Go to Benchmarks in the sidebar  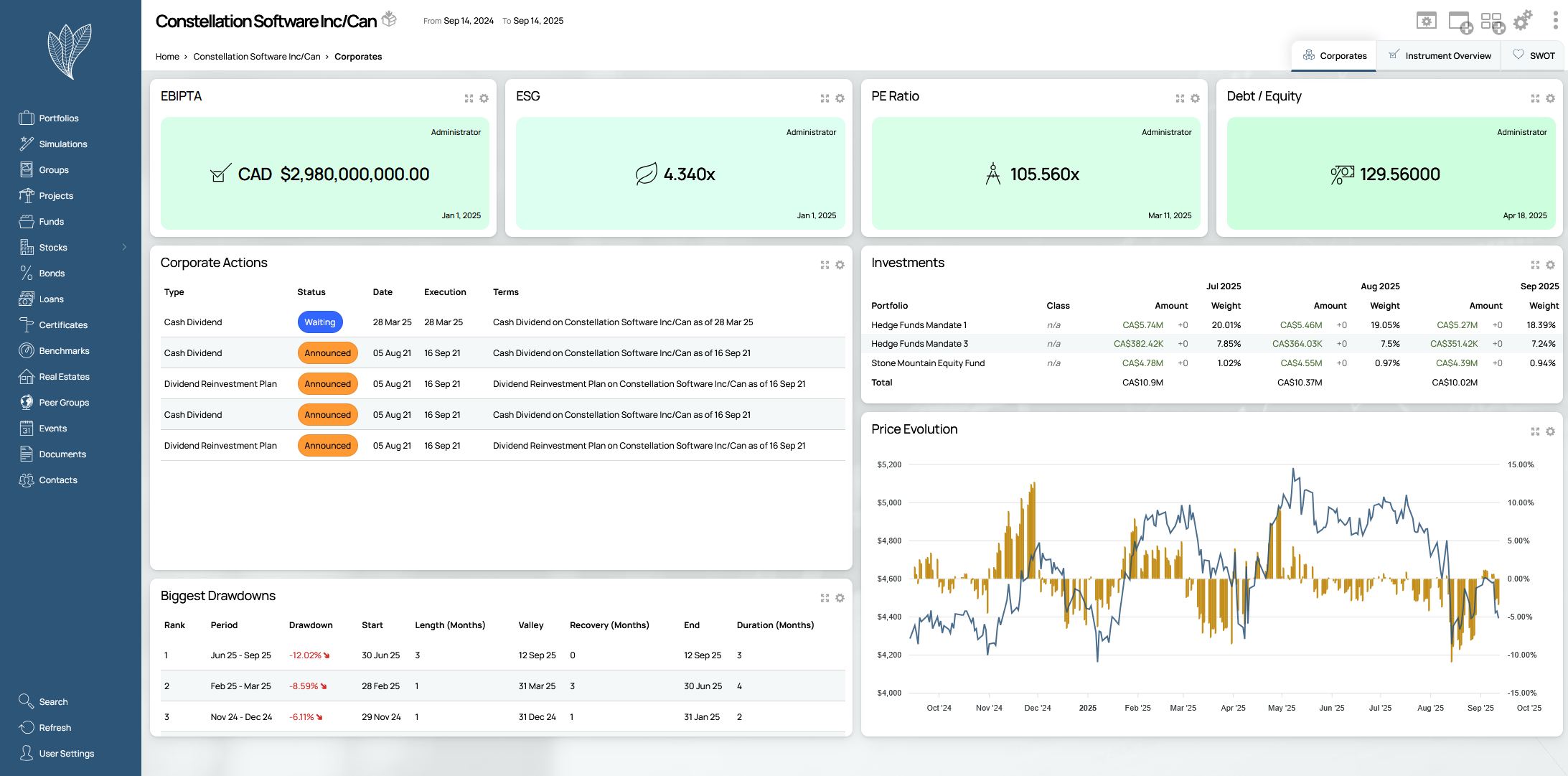(64, 351)
